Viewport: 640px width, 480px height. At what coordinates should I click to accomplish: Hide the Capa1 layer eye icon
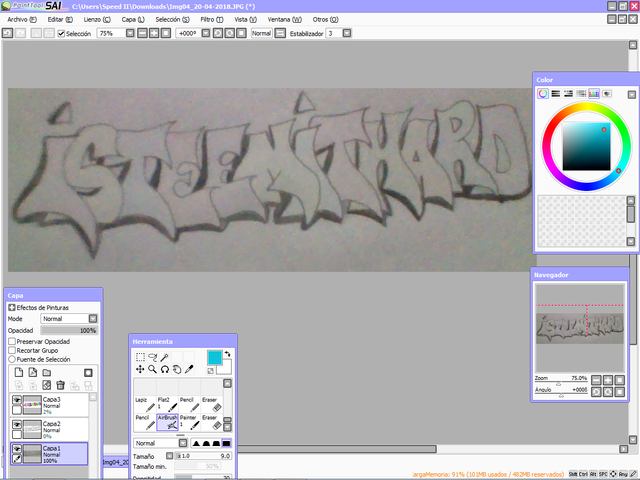coord(17,449)
